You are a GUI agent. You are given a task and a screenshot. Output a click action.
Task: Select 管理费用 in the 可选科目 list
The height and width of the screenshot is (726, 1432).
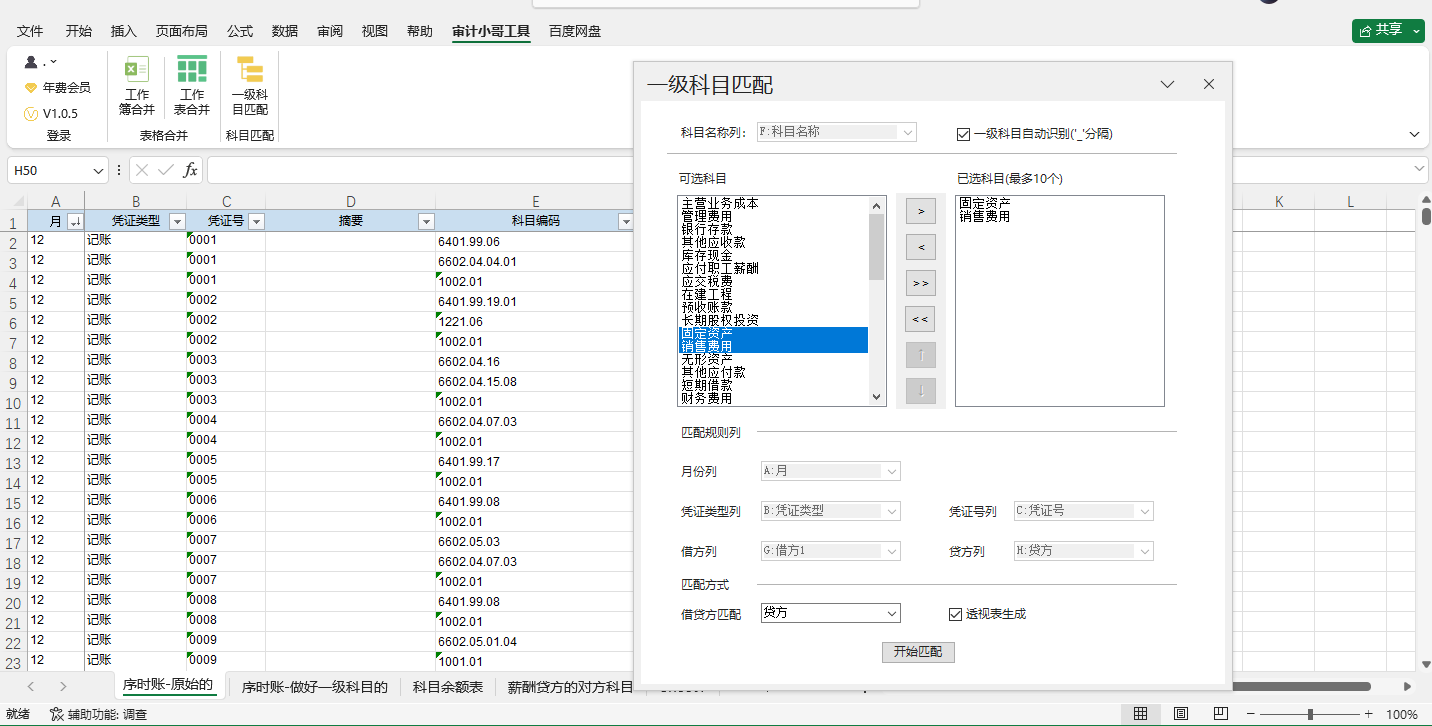pyautogui.click(x=707, y=216)
